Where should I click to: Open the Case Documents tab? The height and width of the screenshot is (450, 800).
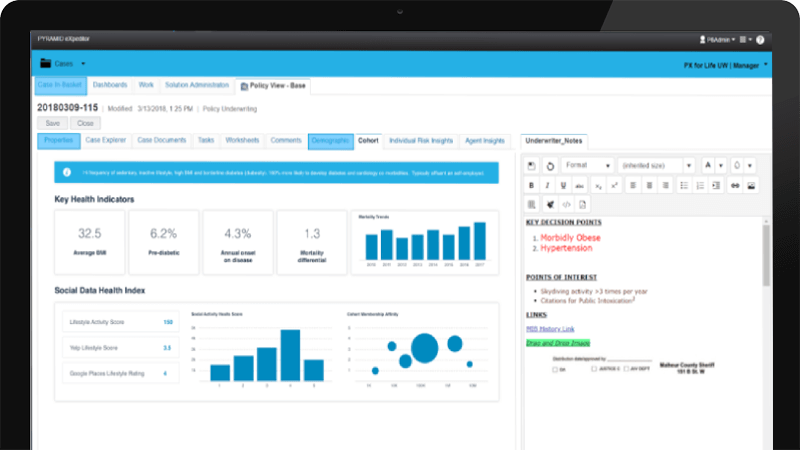[x=162, y=140]
